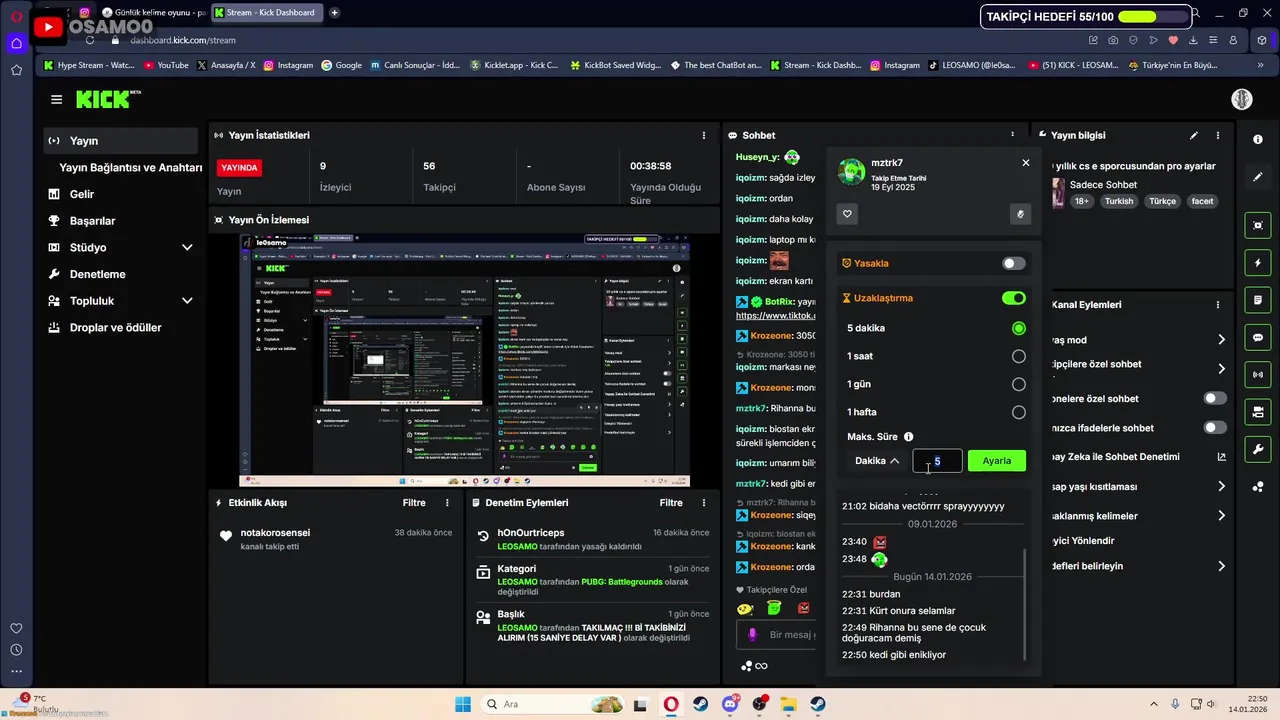
Task: Open the Yayın sidebar item
Action: [121, 141]
